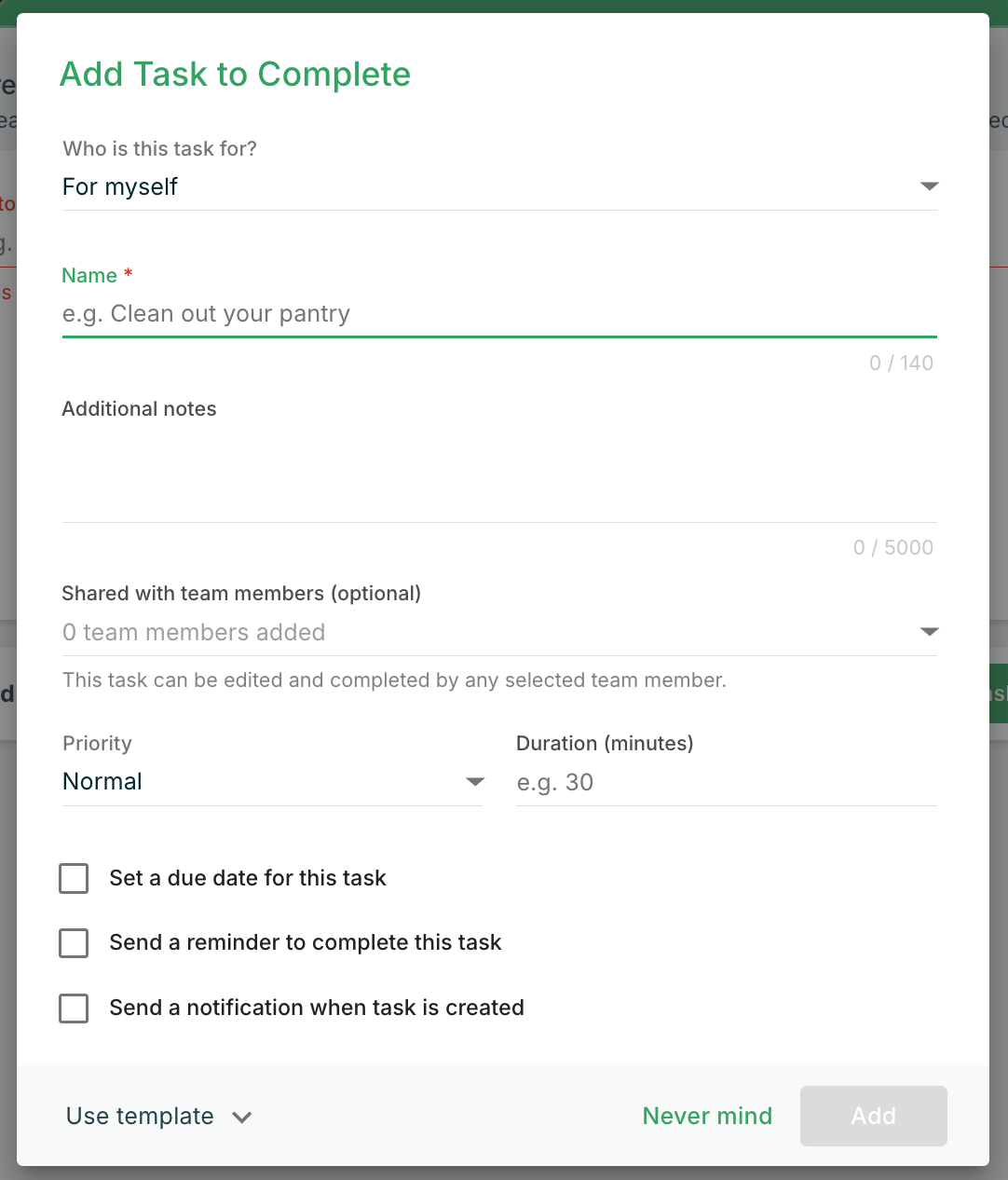The image size is (1008, 1180).
Task: Click the Additional notes text area
Action: click(x=499, y=466)
